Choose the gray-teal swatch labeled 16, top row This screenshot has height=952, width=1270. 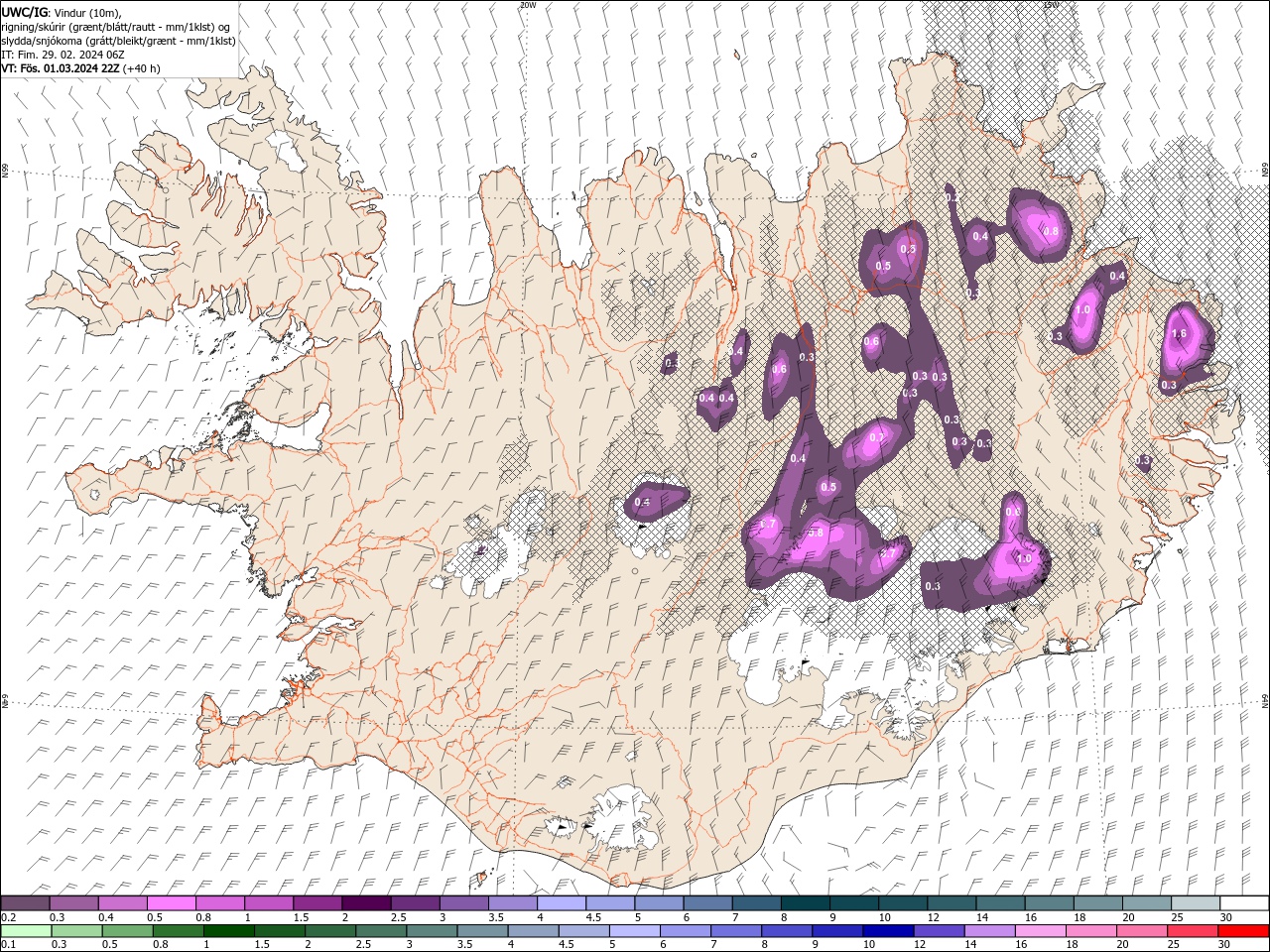click(x=1049, y=903)
